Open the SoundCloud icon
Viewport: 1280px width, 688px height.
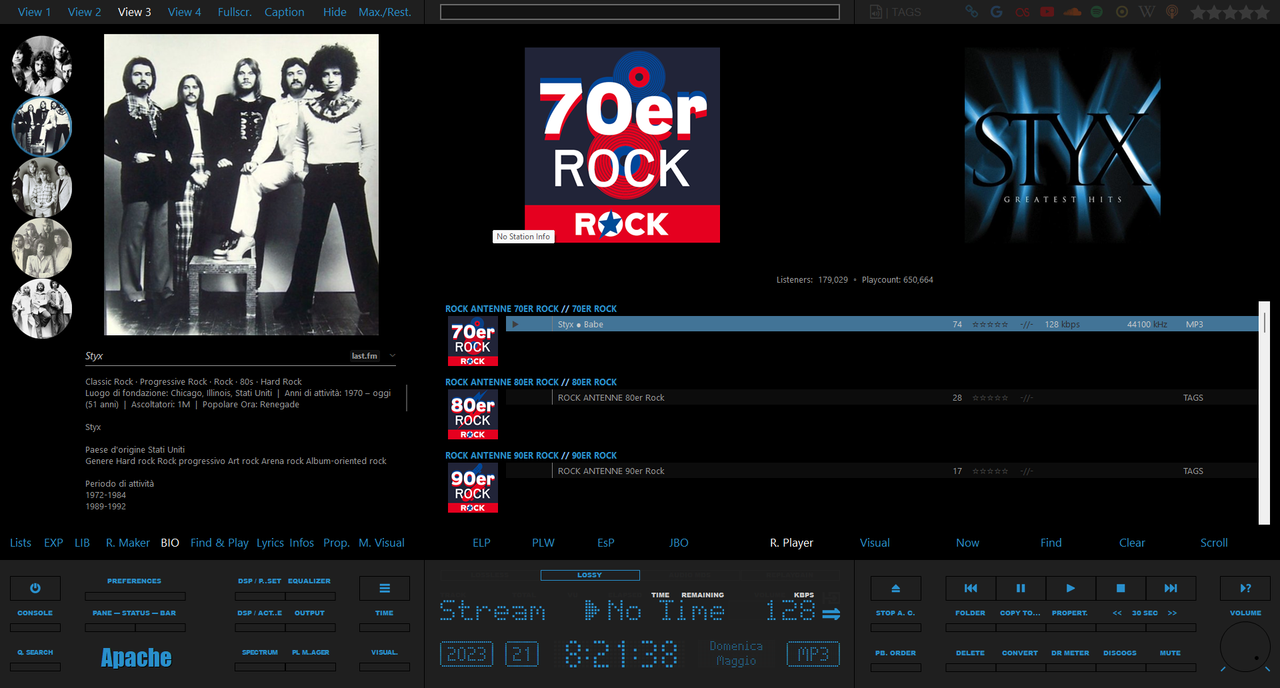[x=1073, y=12]
